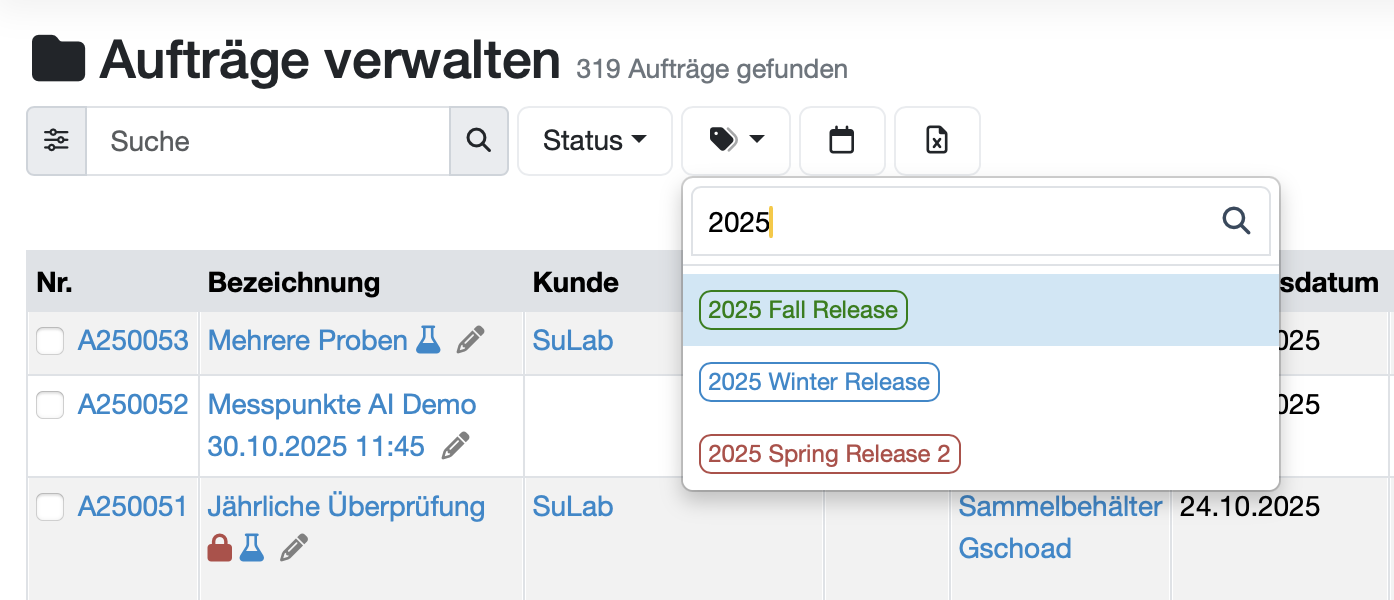
Task: Open the Status dropdown
Action: (x=594, y=141)
